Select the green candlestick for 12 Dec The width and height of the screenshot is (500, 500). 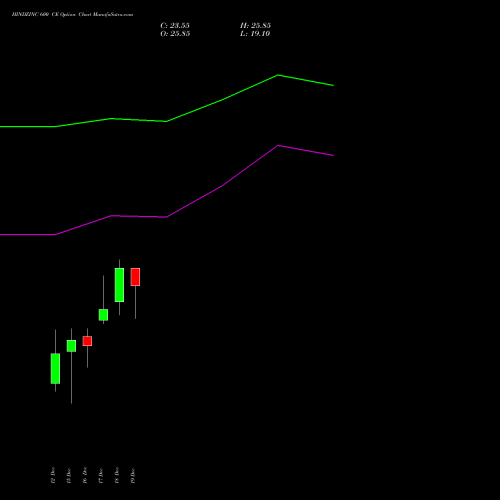point(55,368)
